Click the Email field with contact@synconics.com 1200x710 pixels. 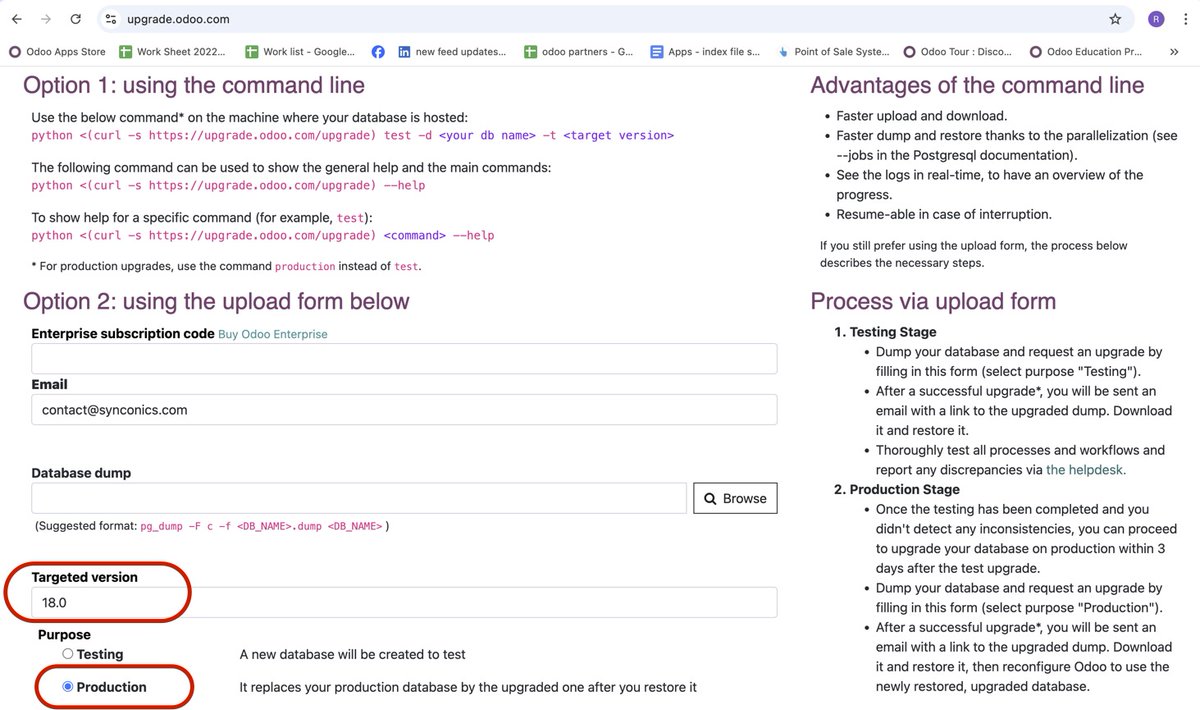point(404,409)
